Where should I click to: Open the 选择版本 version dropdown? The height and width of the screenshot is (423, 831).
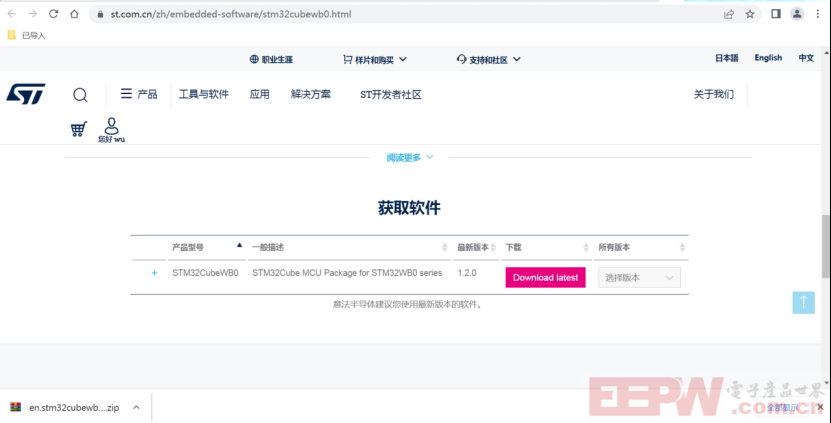coord(640,278)
